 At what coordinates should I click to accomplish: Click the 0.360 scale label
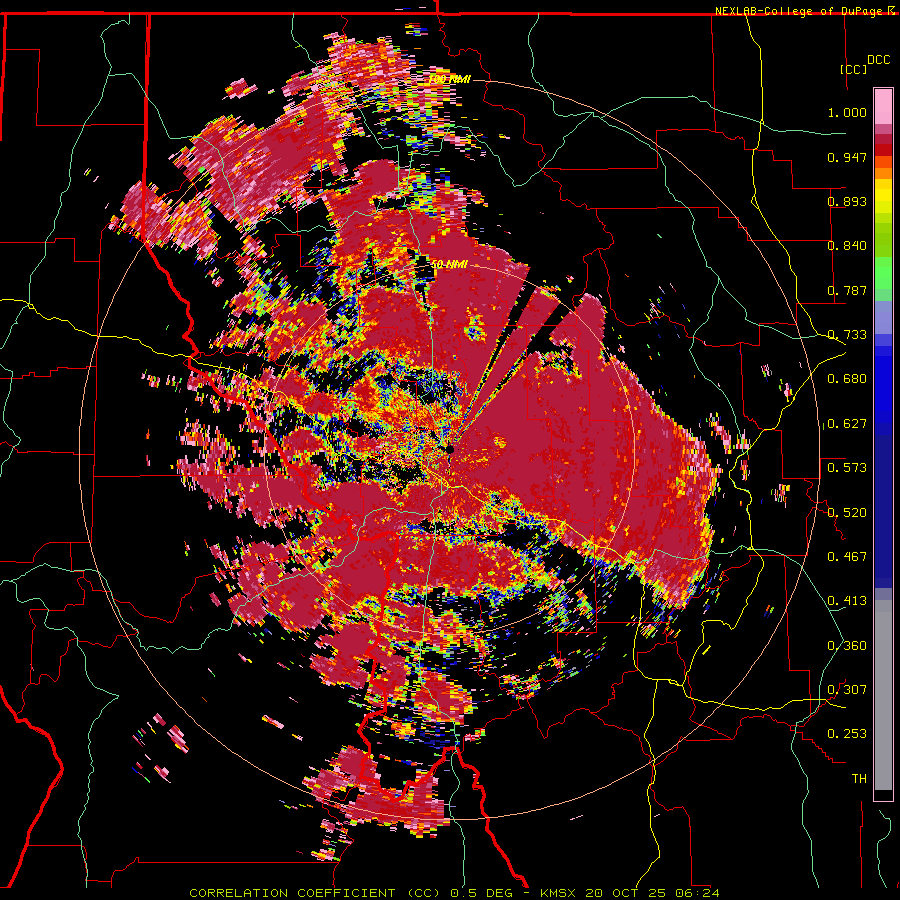847,646
